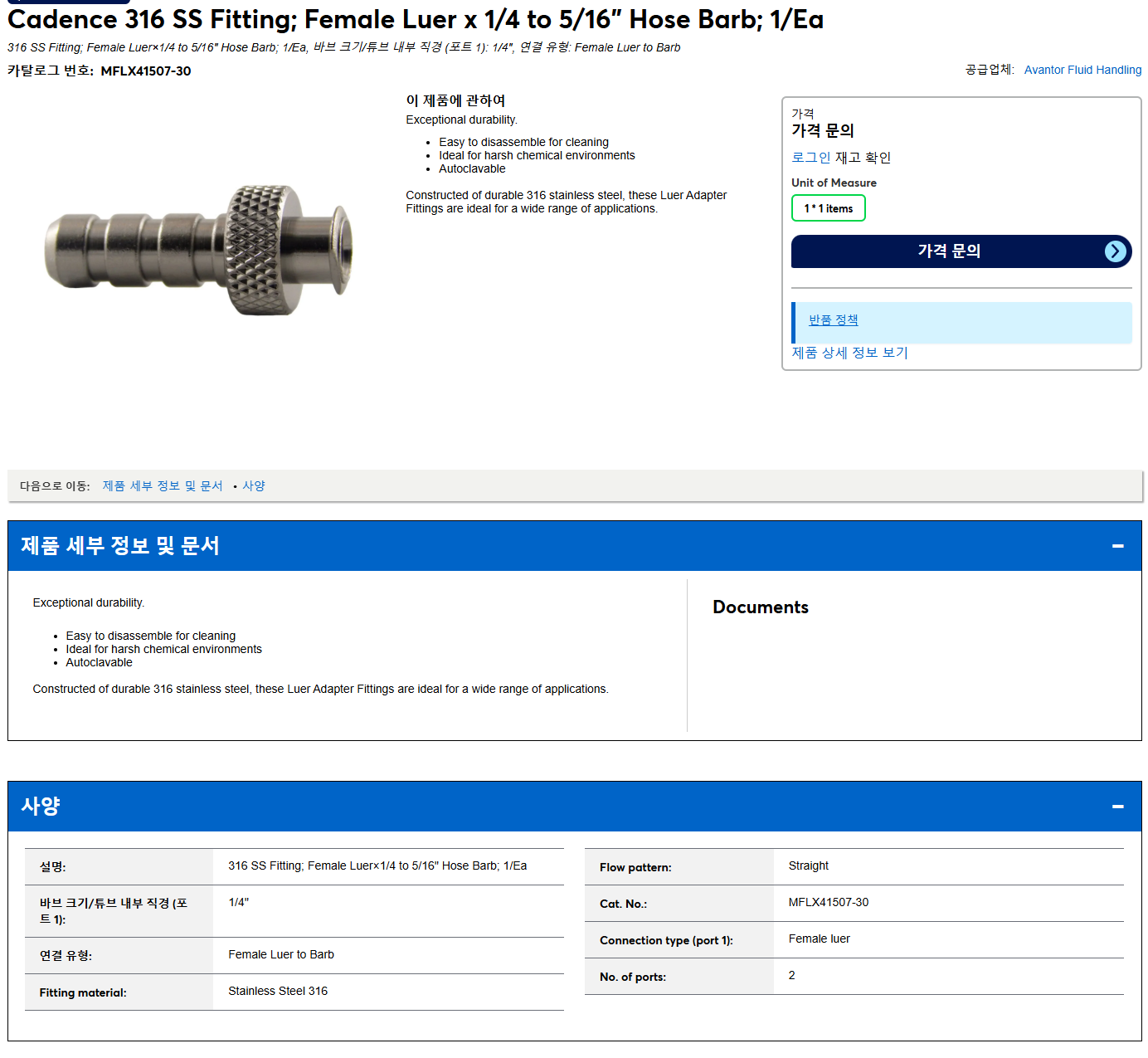
Task: Click the No. of ports value 2
Action: coord(791,976)
